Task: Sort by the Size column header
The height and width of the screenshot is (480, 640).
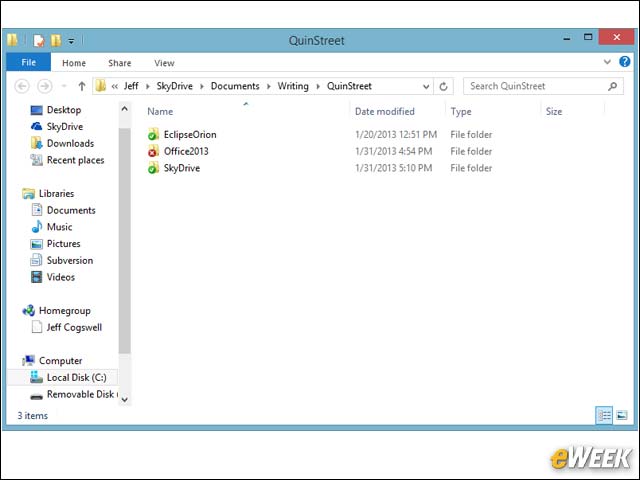Action: tap(554, 111)
